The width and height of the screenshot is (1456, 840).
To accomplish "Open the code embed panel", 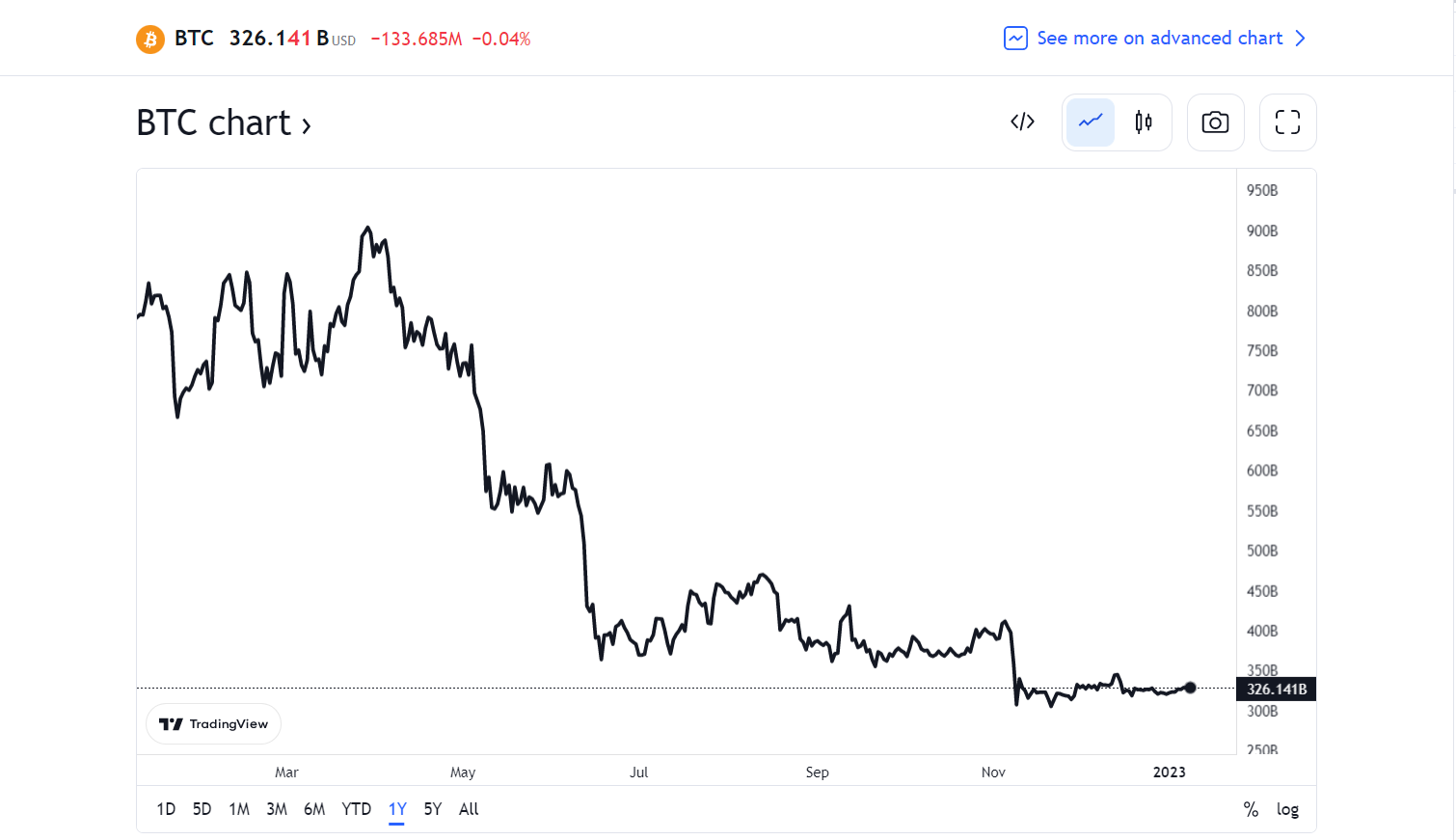I will coord(1021,122).
